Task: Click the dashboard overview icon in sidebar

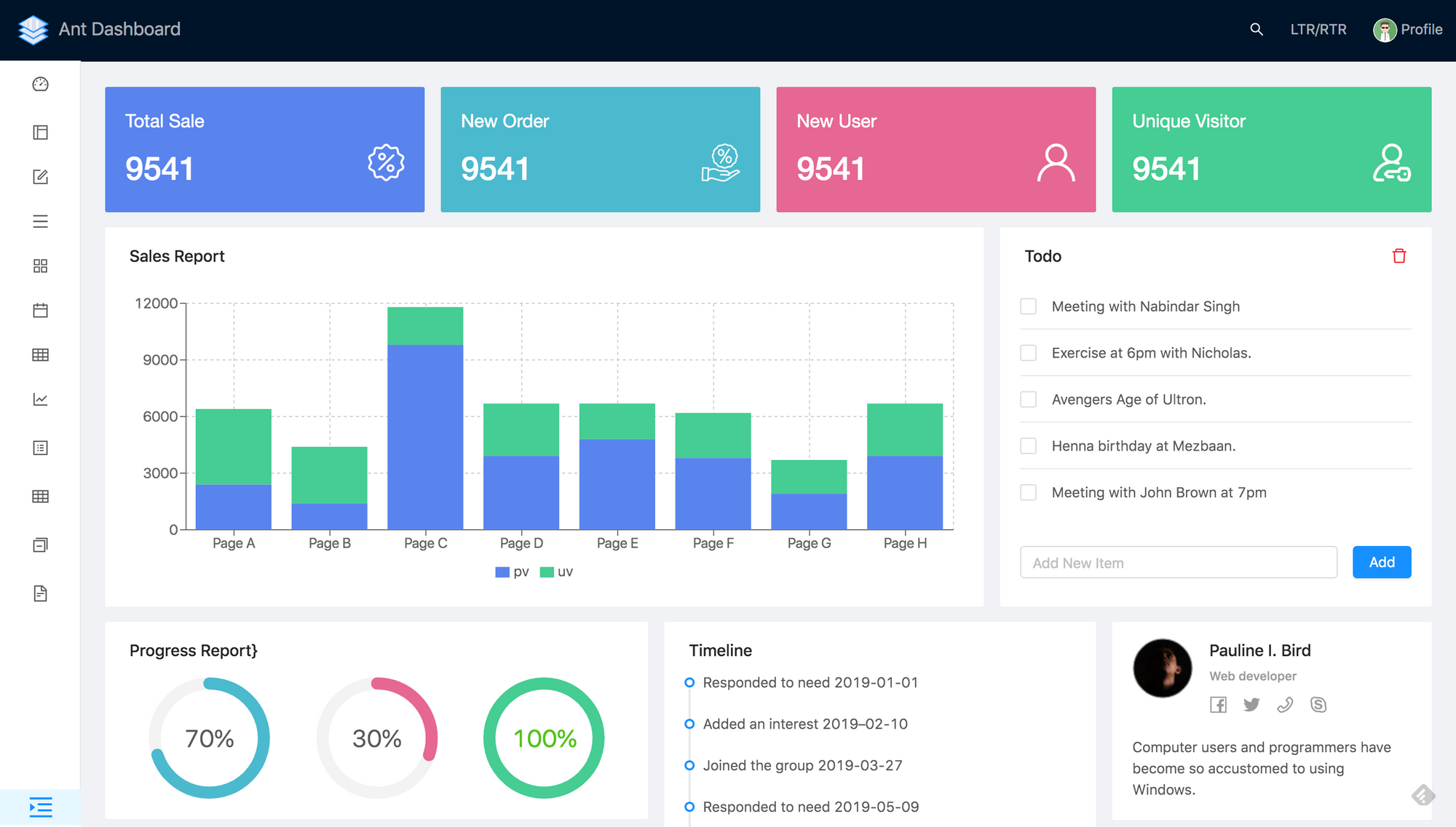Action: [40, 83]
